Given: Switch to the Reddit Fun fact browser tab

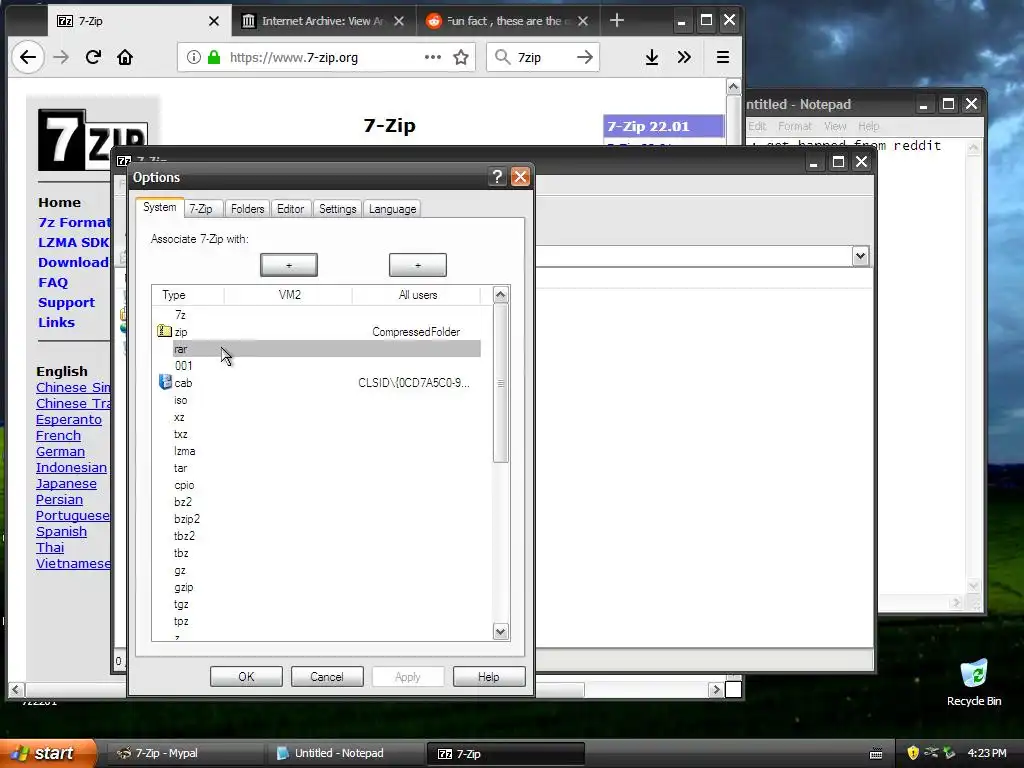Looking at the screenshot, I should coord(507,21).
